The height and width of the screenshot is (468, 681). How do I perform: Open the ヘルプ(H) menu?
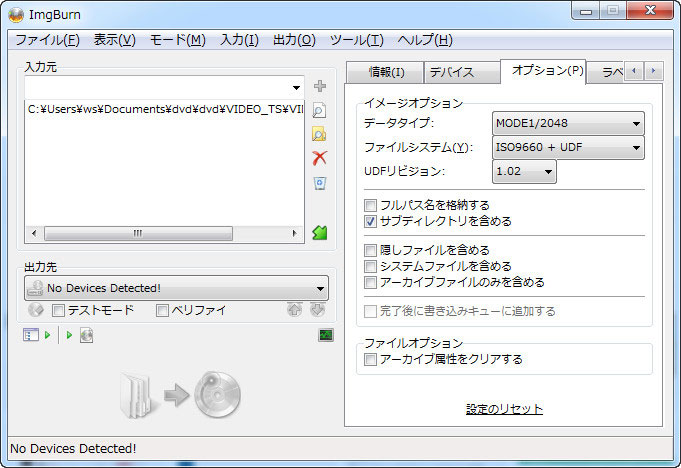tap(425, 40)
